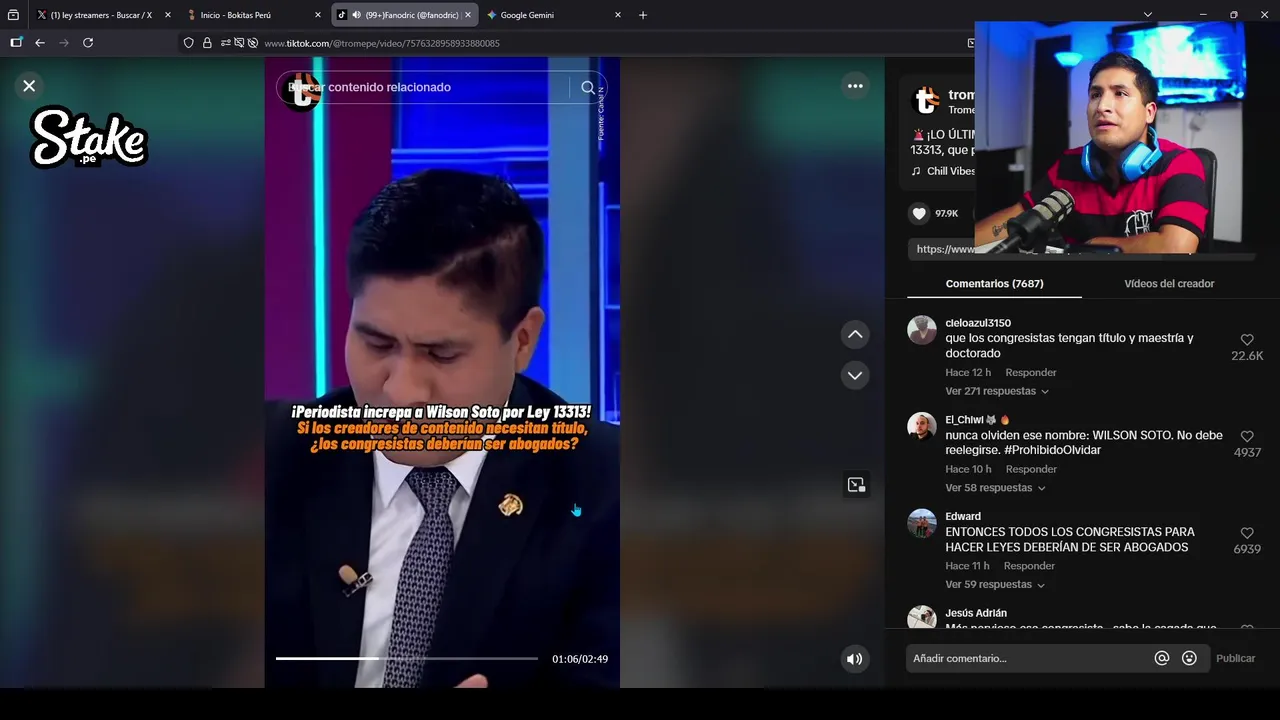
Task: Click the tromepe TikTok logo avatar
Action: pos(927,100)
